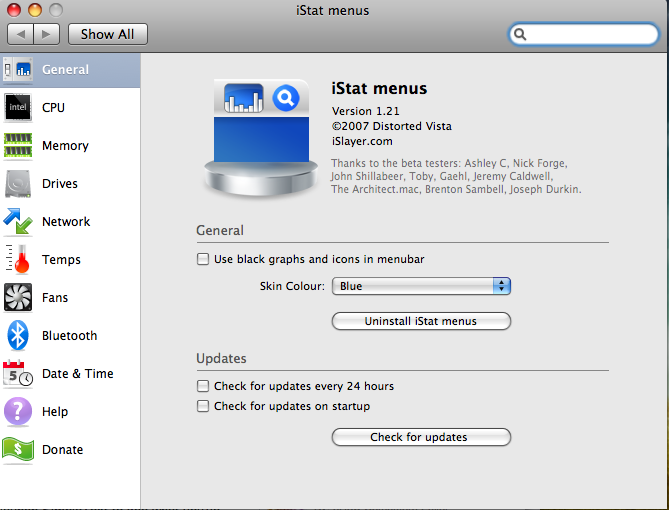Enable check for updates every 24 hours
This screenshot has height=510, width=669.
(x=203, y=386)
